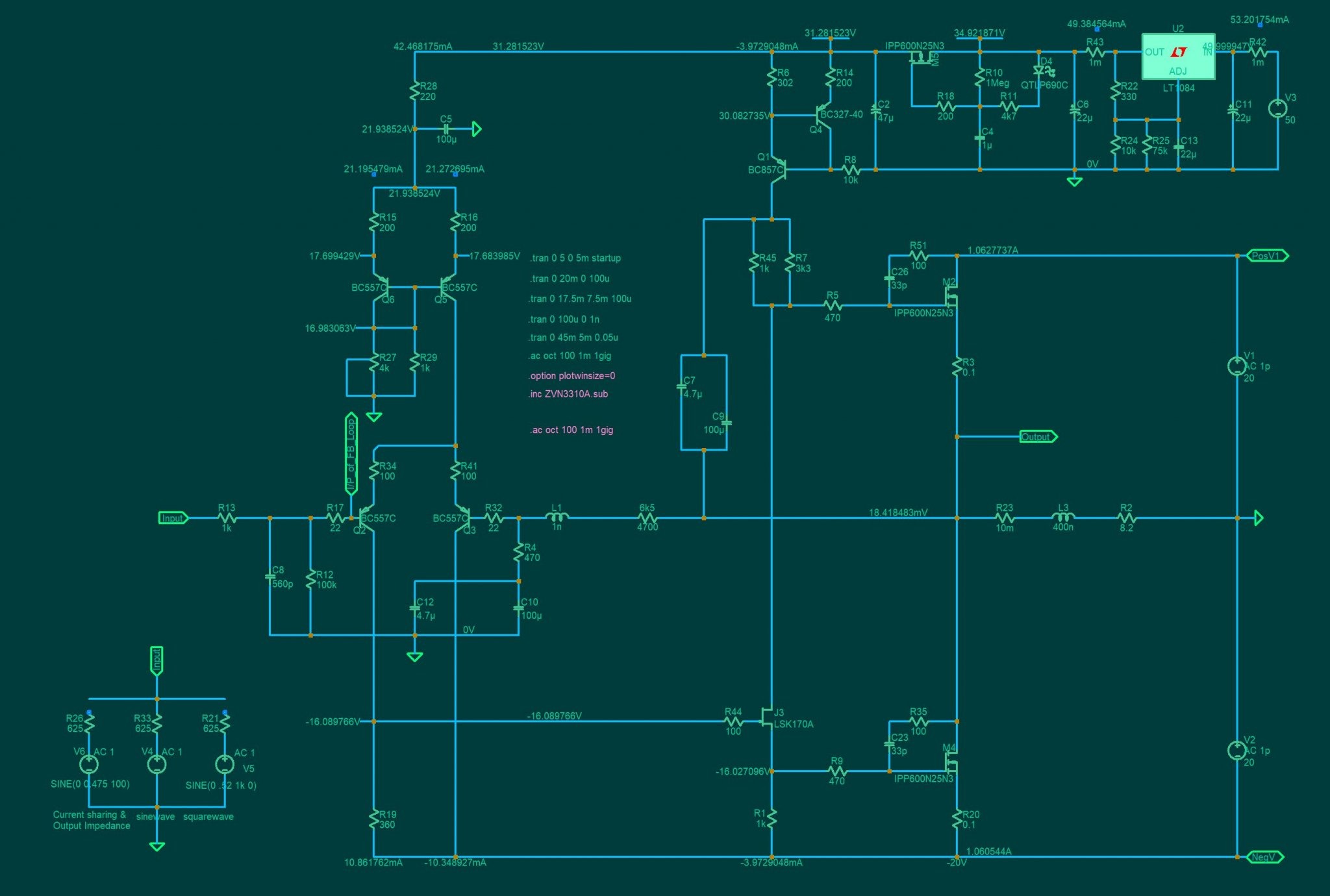Select the LT1084 regulator U2 symbol

[1177, 57]
